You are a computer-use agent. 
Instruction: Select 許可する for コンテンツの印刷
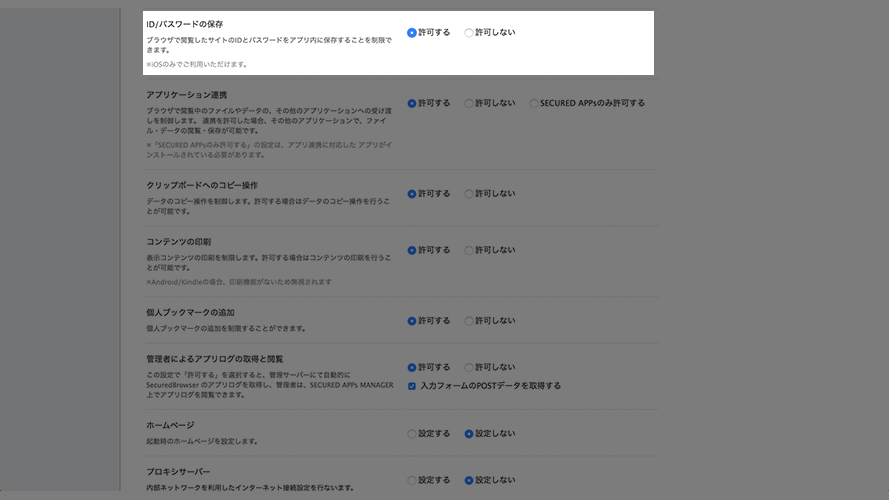pos(412,251)
